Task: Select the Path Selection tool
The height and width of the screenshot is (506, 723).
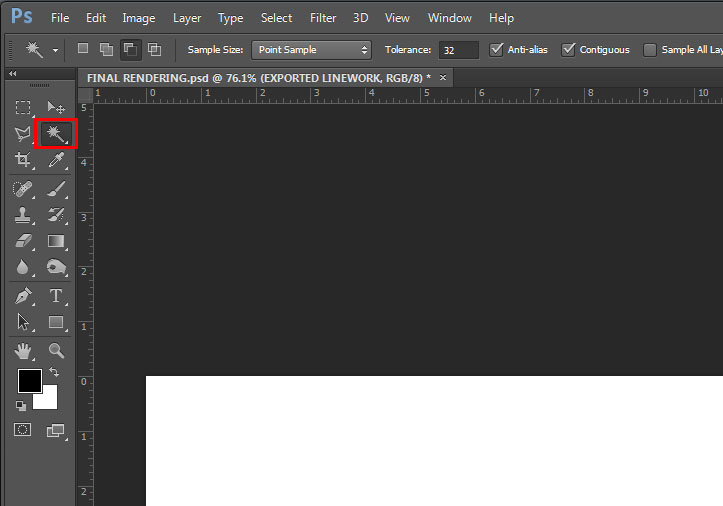Action: tap(23, 322)
